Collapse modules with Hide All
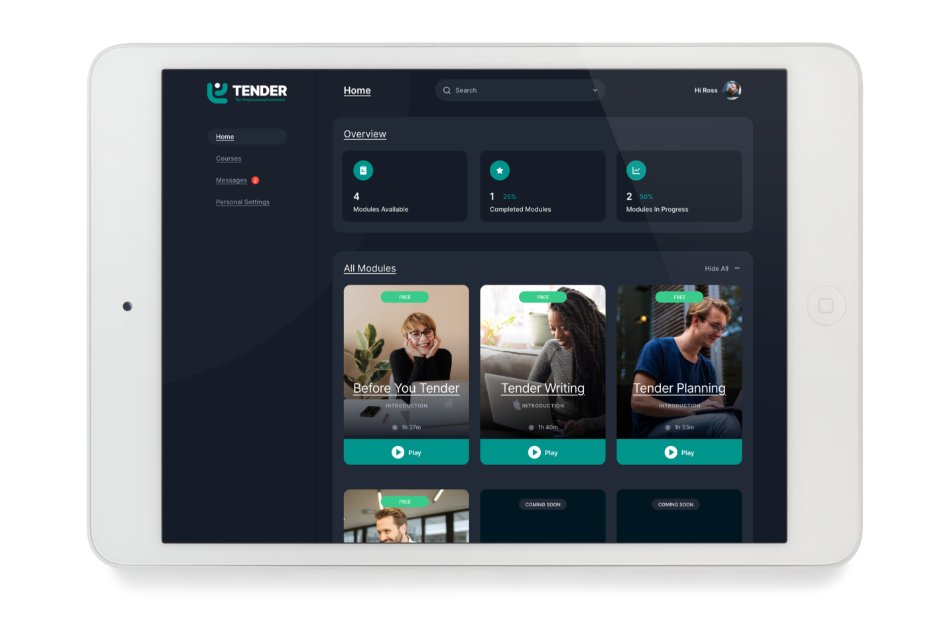The height and width of the screenshot is (633, 949). coord(721,268)
